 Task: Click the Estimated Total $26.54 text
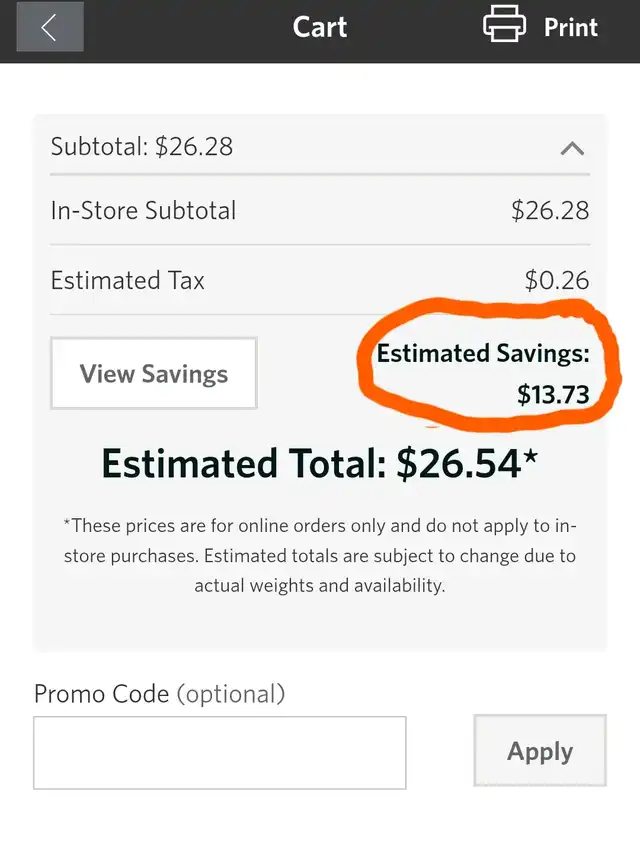(319, 464)
